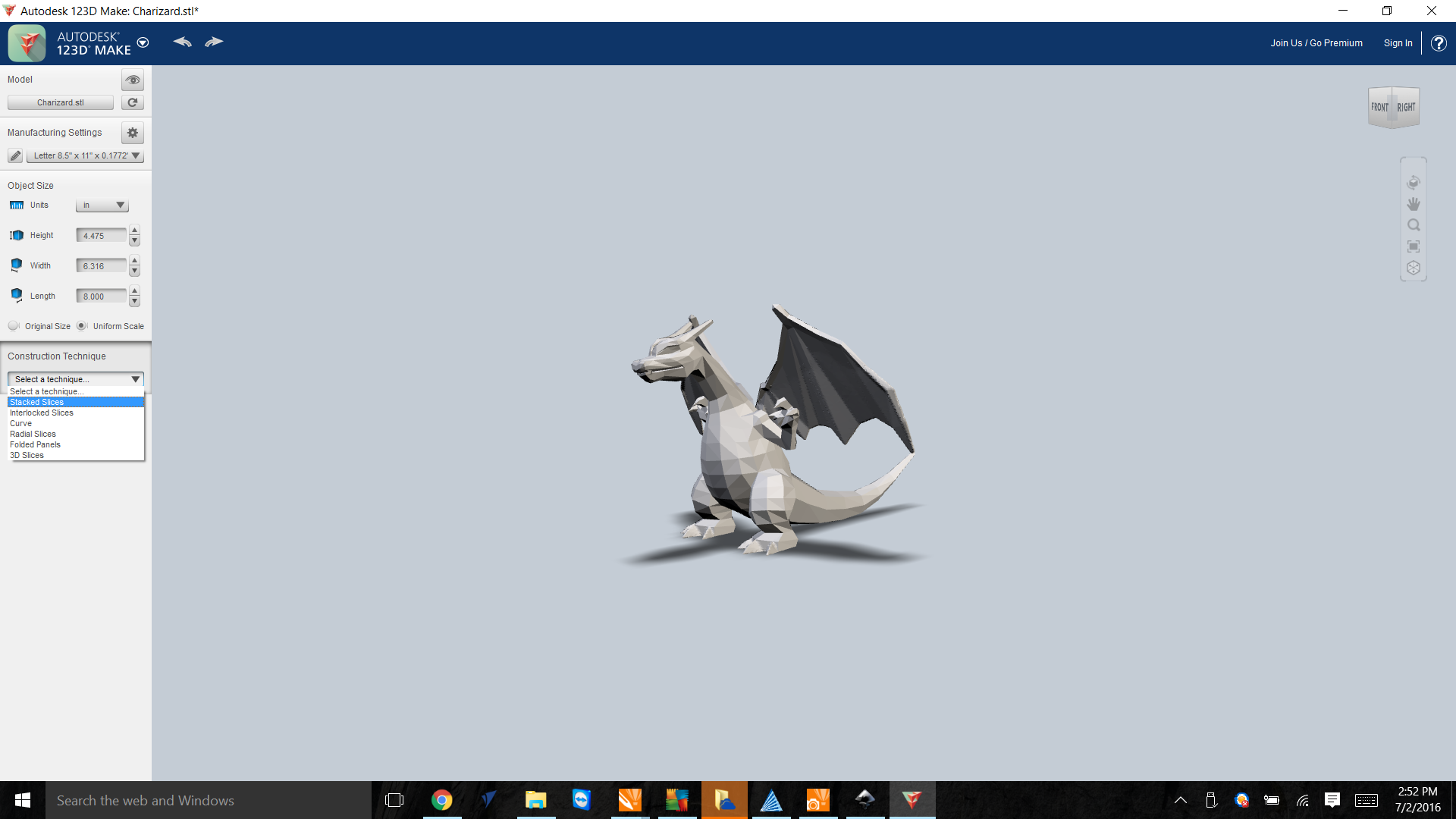This screenshot has height=819, width=1456.
Task: Open the Units dropdown
Action: (102, 206)
